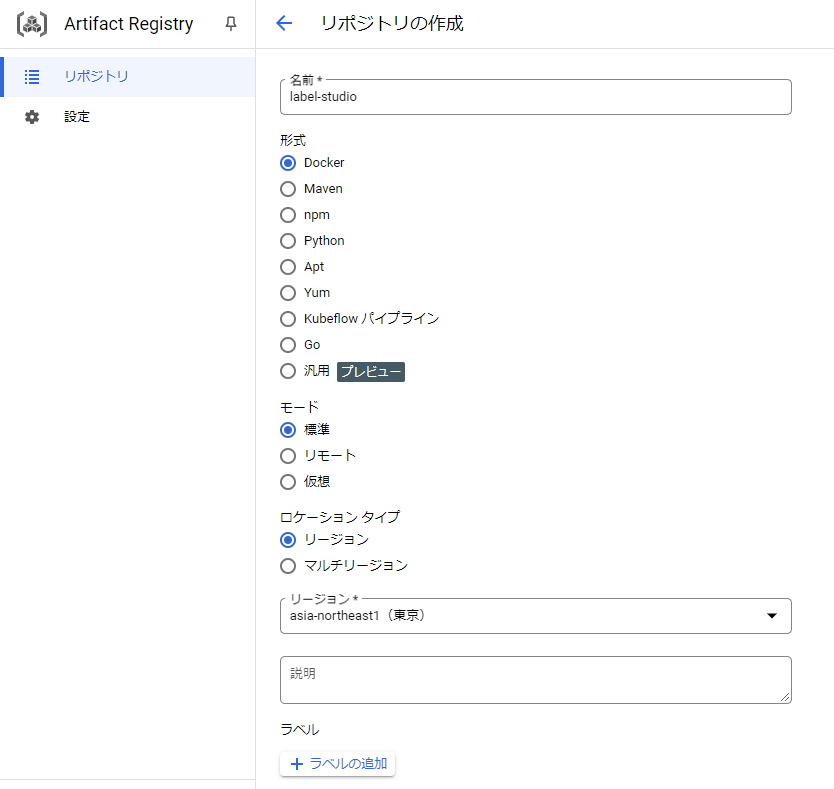Choose 標準 mode radio button
Screen dimensions: 834x789
(288, 430)
